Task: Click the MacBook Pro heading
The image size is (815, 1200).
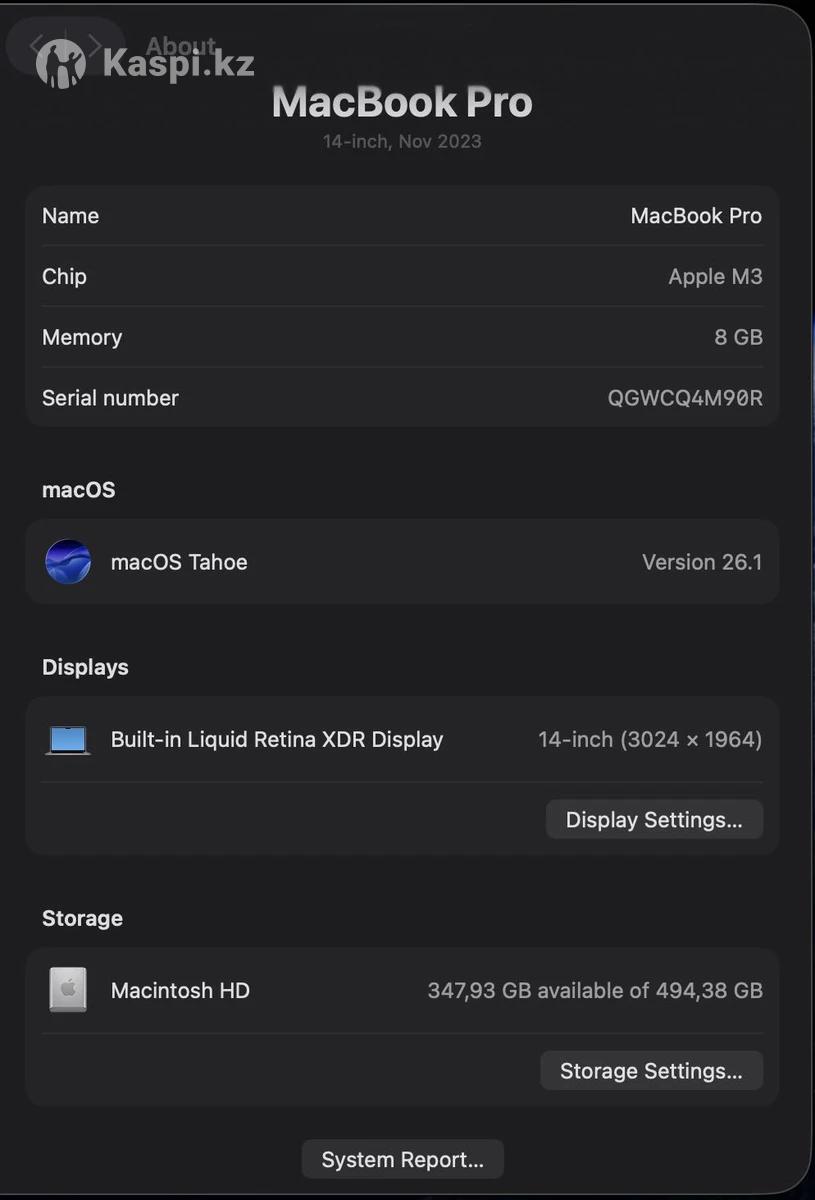Action: [x=402, y=103]
